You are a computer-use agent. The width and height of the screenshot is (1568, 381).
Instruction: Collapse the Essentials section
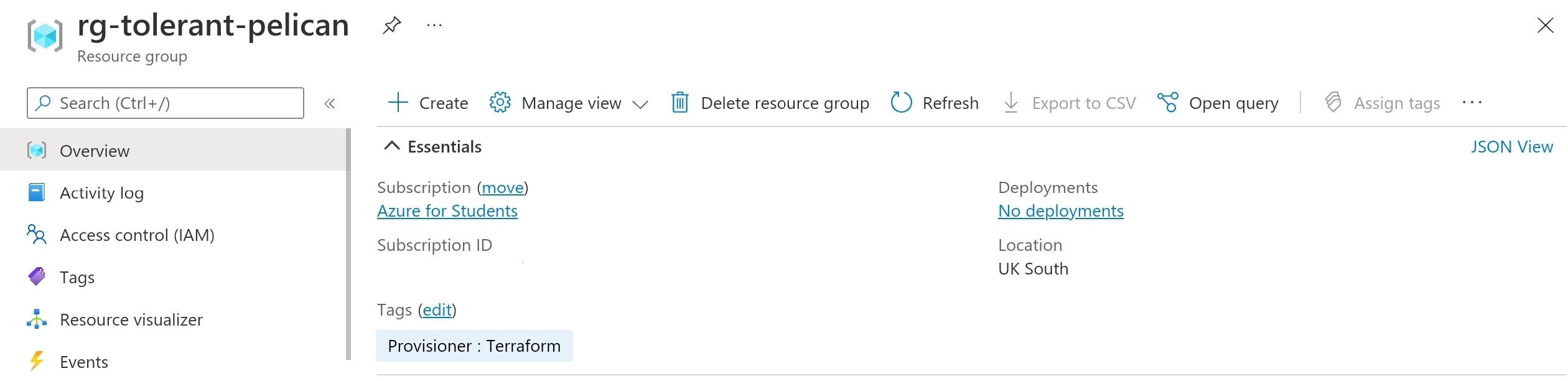pos(392,146)
